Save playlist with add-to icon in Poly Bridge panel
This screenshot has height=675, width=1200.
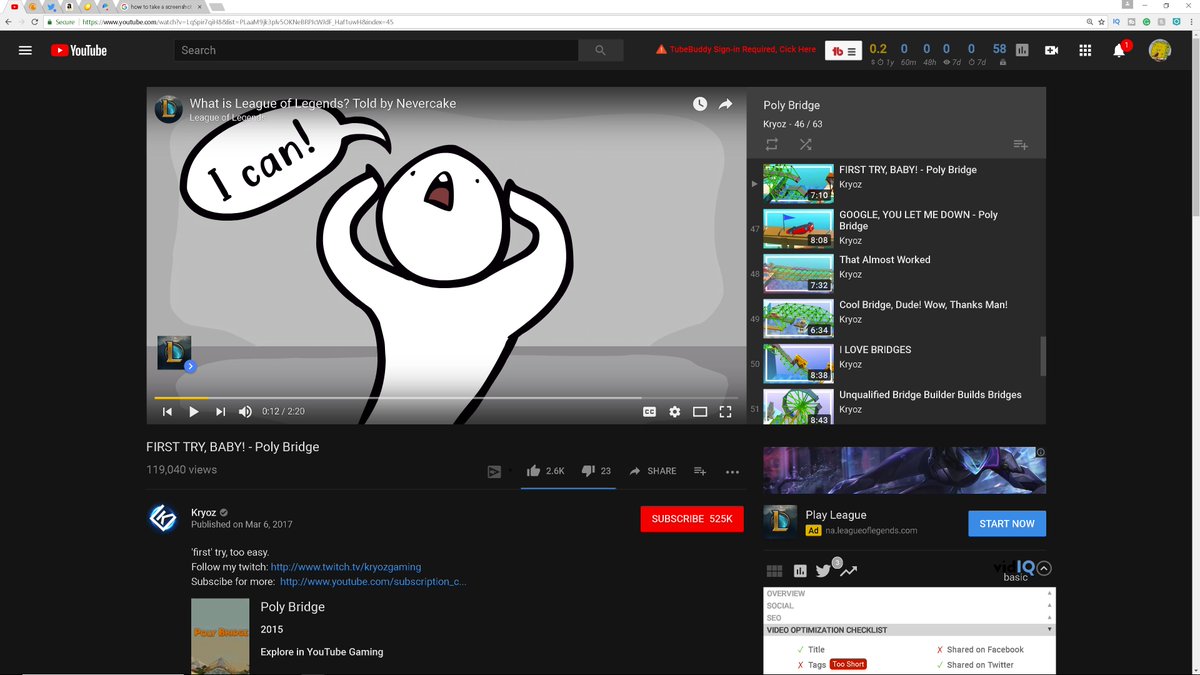[1020, 145]
